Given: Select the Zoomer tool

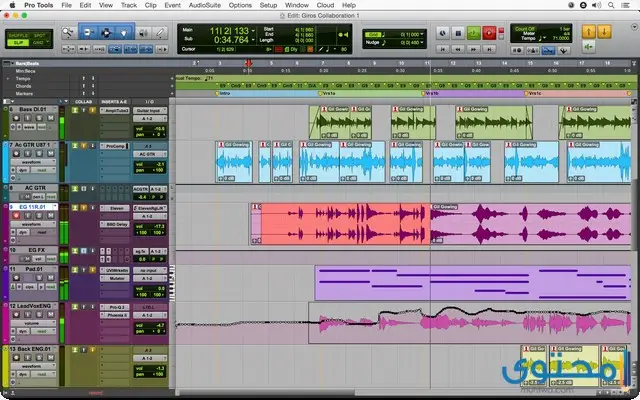Looking at the screenshot, I should click(69, 33).
